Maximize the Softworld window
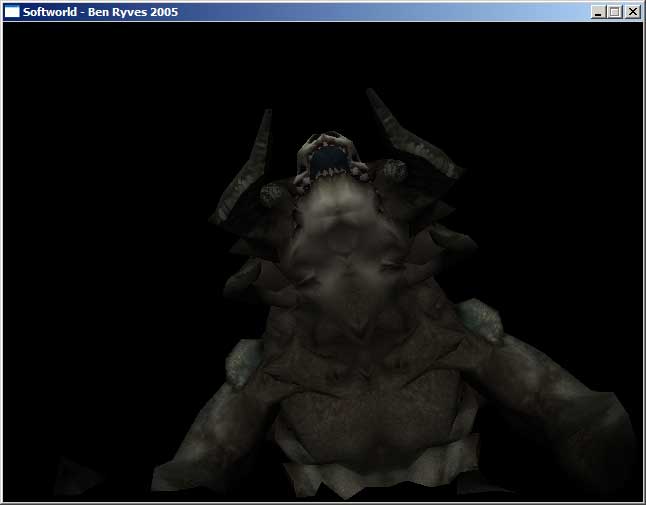 [x=614, y=12]
